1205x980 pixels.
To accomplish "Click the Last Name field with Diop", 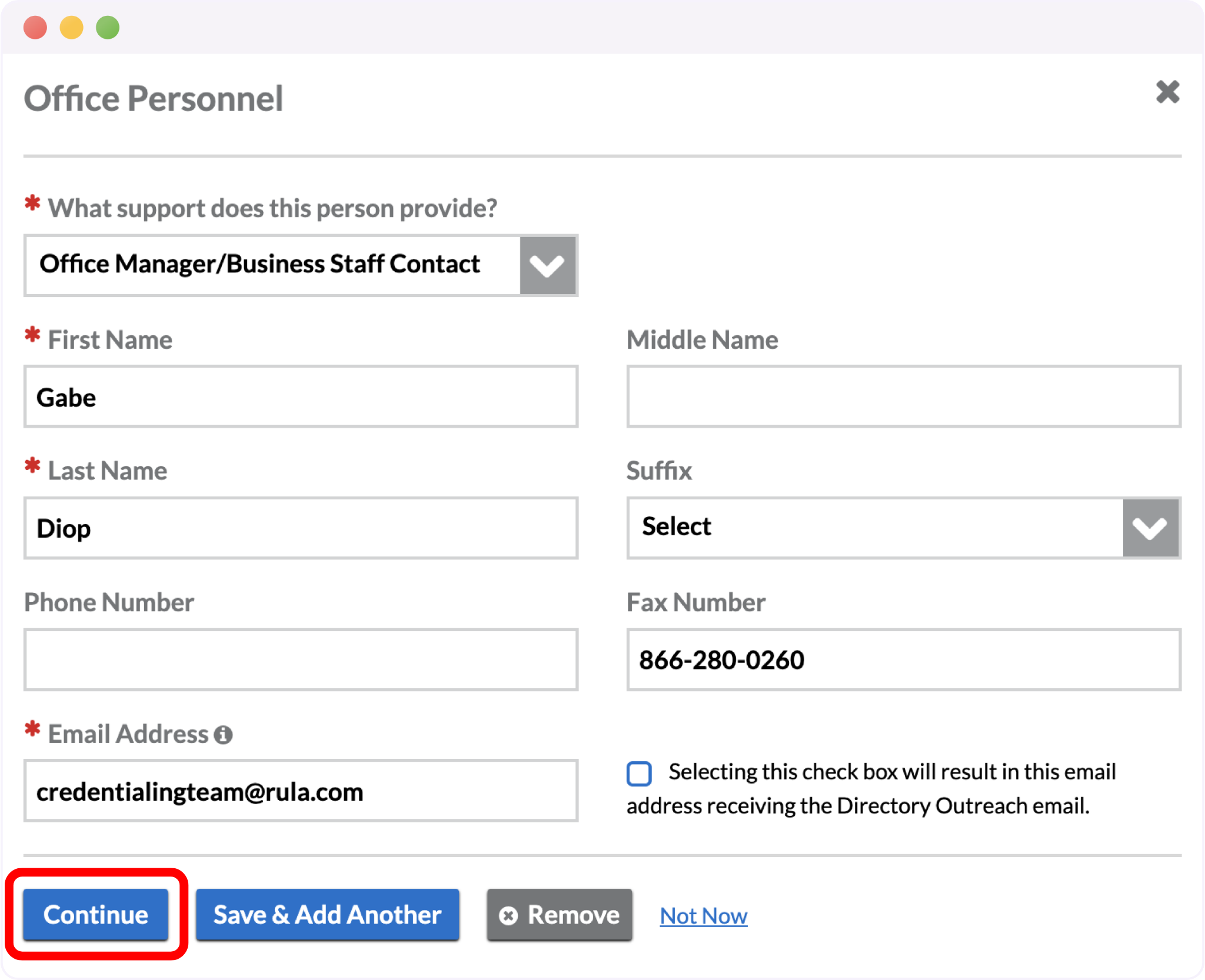I will 301,528.
